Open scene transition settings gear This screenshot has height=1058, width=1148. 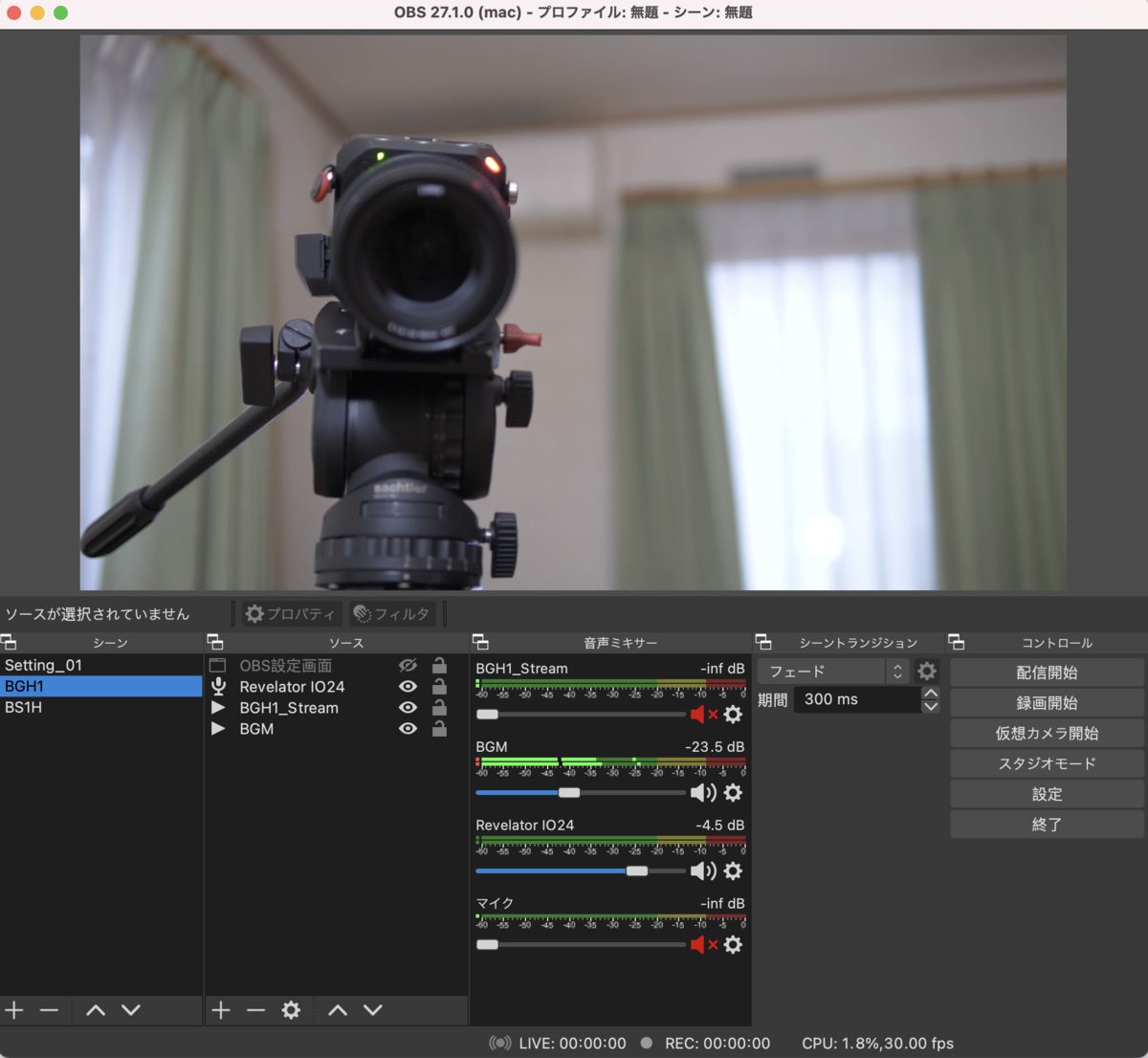926,672
